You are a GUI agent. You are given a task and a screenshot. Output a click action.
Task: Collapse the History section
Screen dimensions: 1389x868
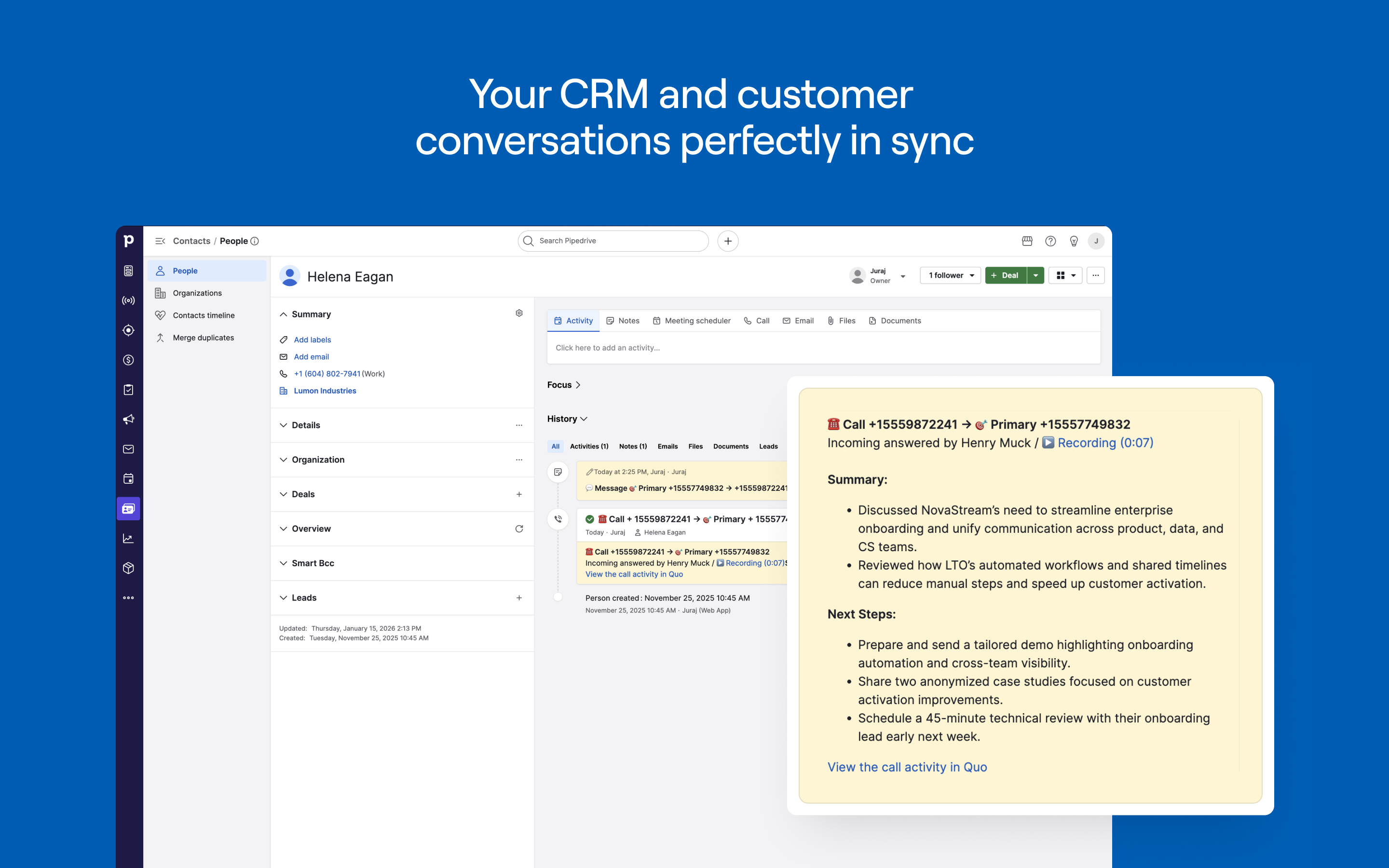click(567, 419)
